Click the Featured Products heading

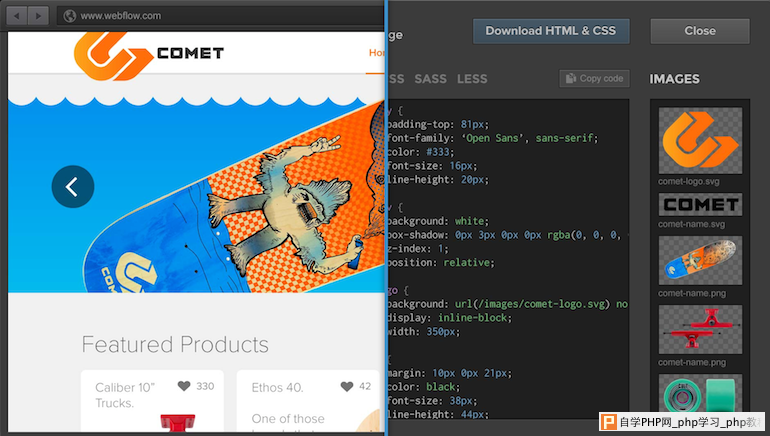tap(175, 344)
